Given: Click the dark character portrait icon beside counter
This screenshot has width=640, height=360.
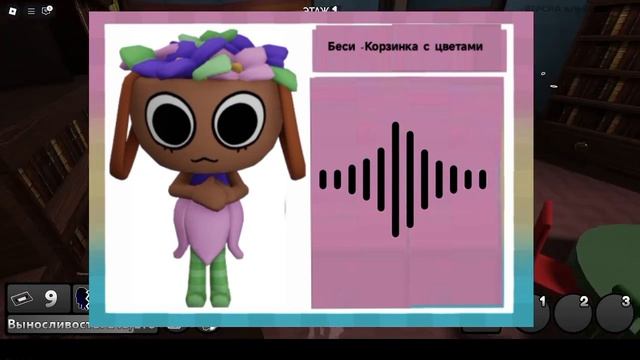Looking at the screenshot, I should (81, 299).
